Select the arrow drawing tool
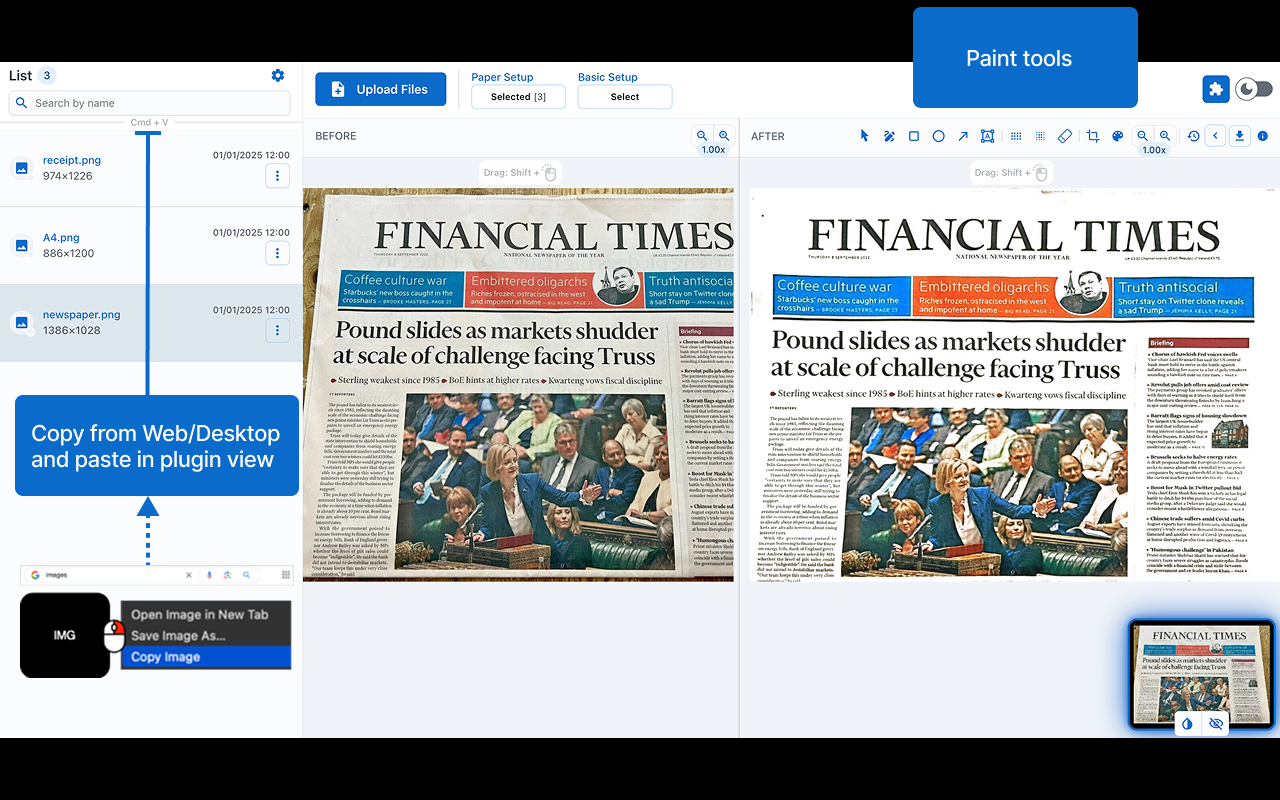1280x800 pixels. [963, 136]
